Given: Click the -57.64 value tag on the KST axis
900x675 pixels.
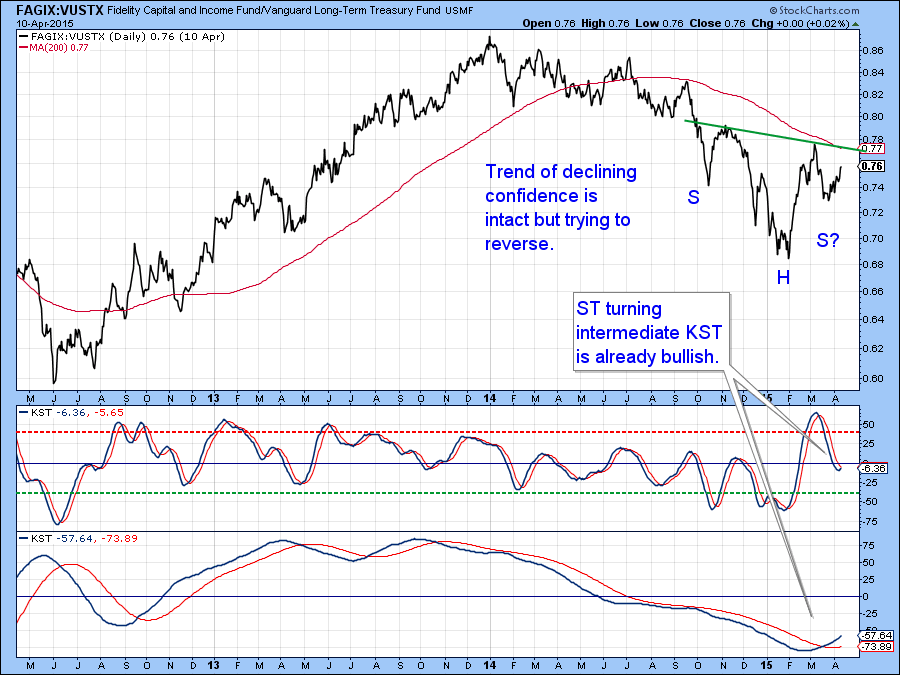Looking at the screenshot, I should click(875, 635).
